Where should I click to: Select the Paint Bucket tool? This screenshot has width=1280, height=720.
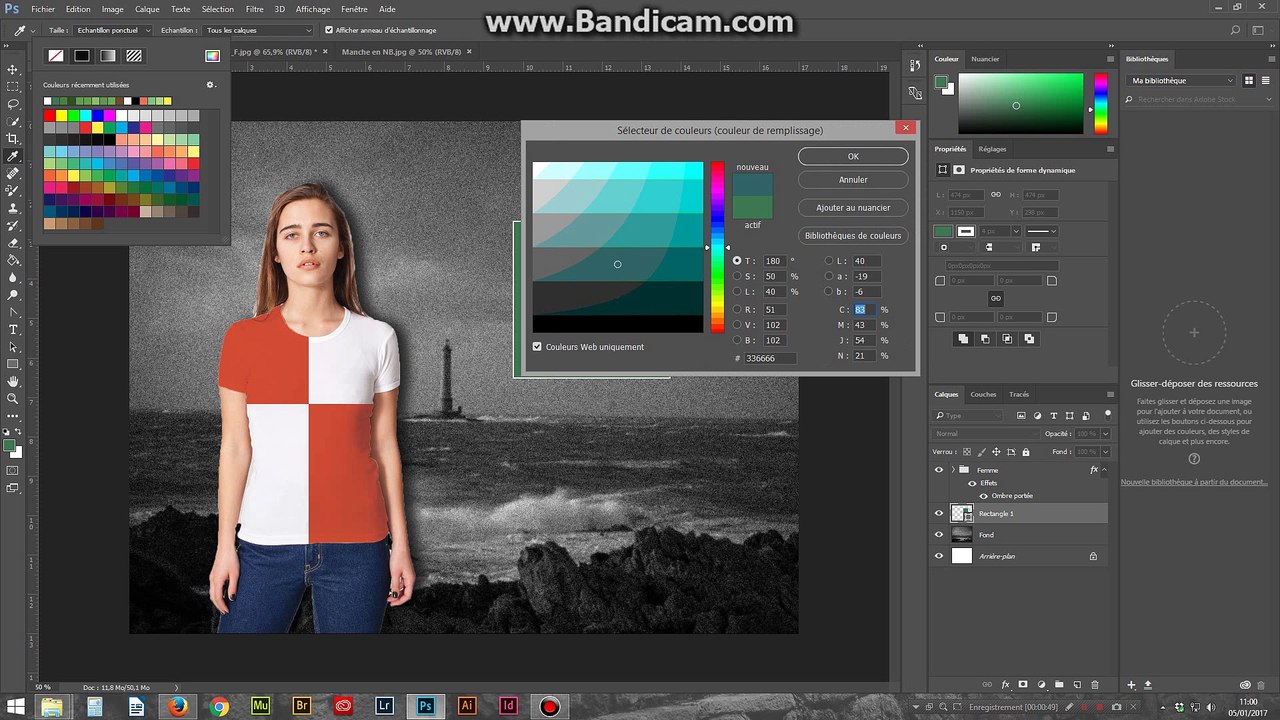coord(13,260)
